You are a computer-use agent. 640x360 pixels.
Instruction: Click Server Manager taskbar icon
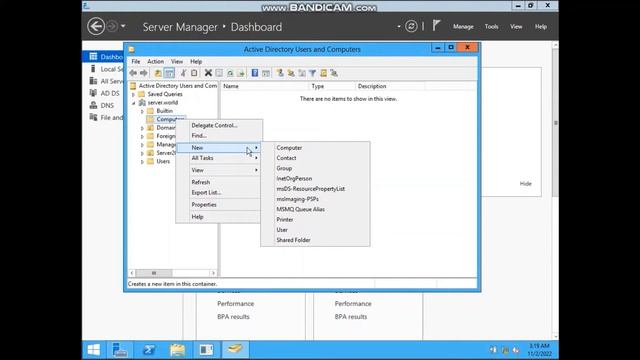click(x=120, y=350)
